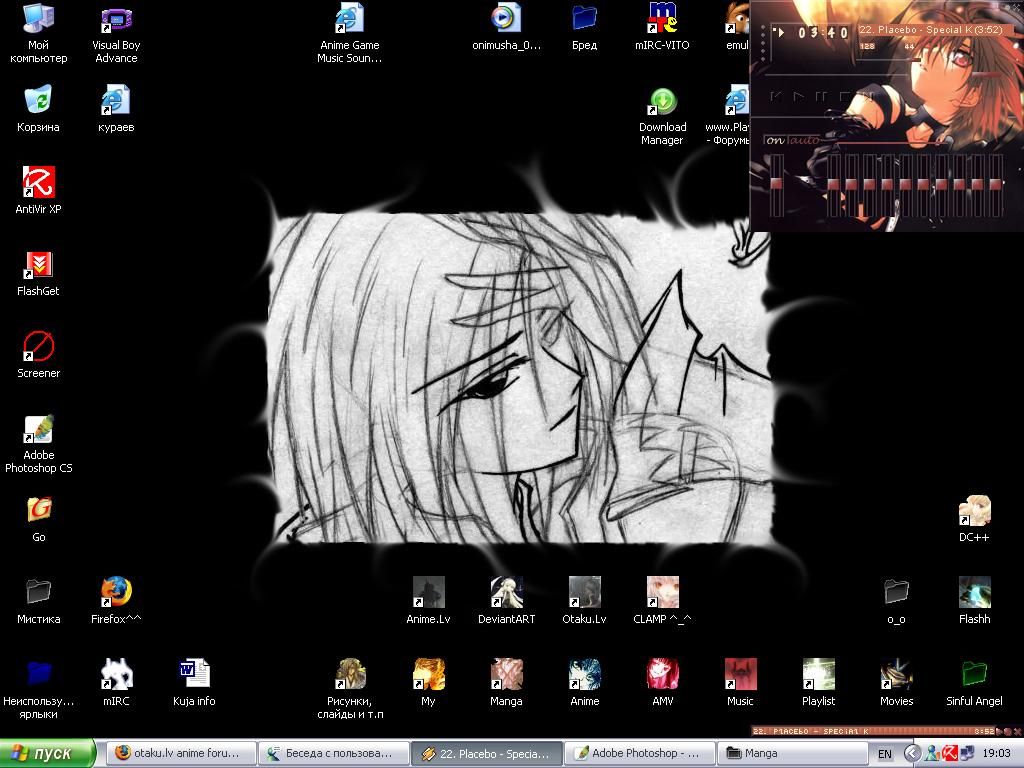Open the My shortcut icon

point(428,683)
